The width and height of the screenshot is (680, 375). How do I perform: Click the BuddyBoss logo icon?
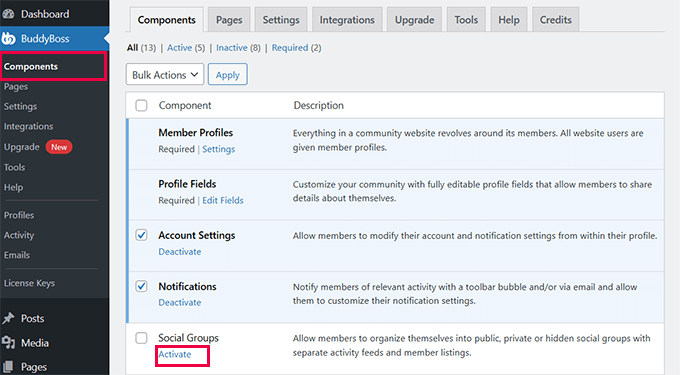click(x=8, y=39)
